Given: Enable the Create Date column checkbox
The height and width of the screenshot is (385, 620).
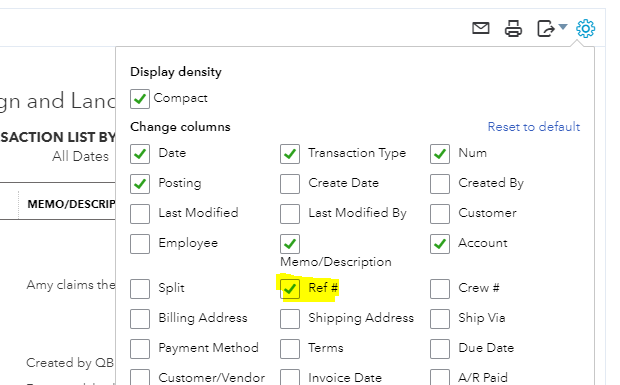Looking at the screenshot, I should click(x=290, y=184).
